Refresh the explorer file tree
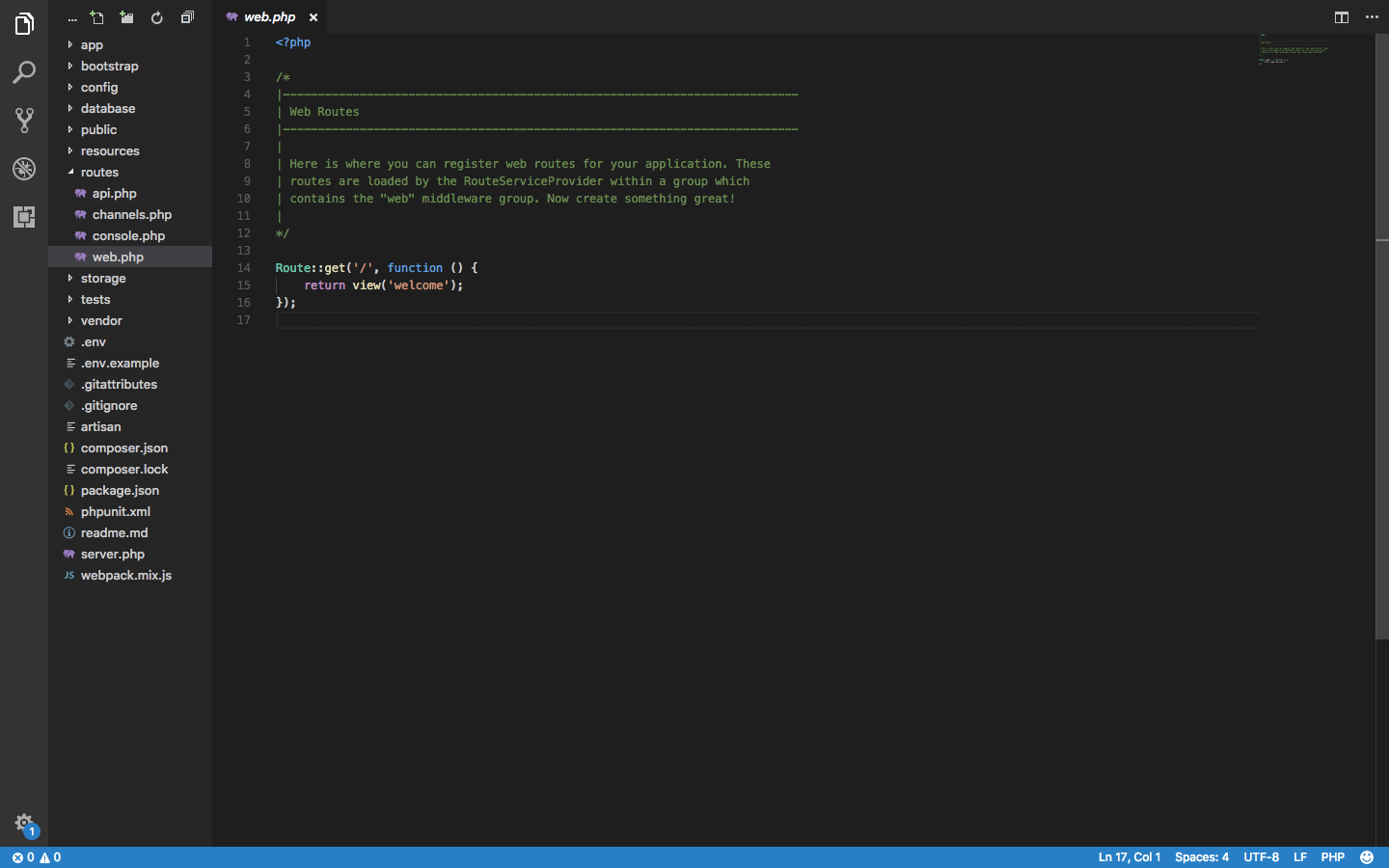Viewport: 1389px width, 868px height. (x=157, y=17)
